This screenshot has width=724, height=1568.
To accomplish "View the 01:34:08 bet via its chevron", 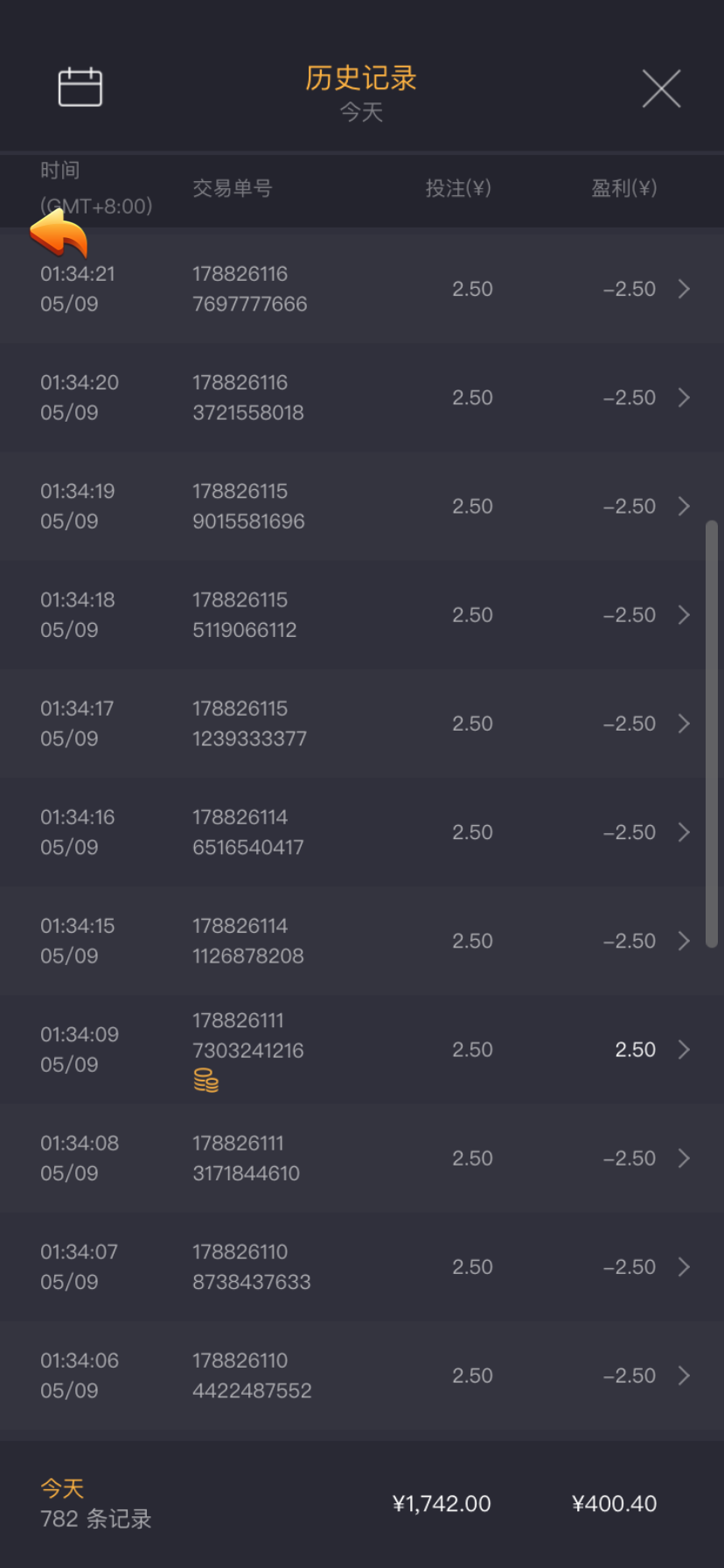I will 685,1158.
